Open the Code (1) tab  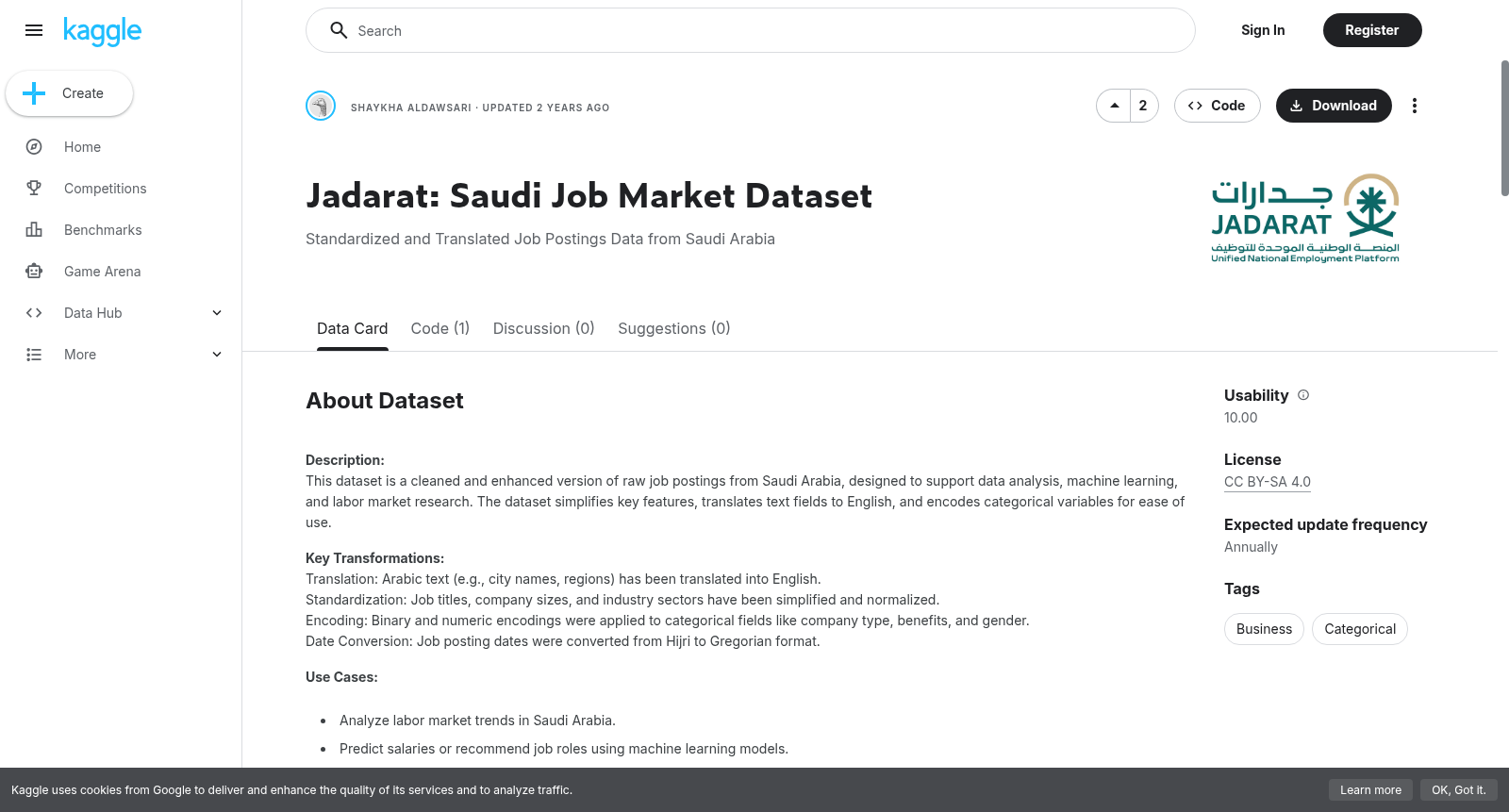click(x=440, y=328)
